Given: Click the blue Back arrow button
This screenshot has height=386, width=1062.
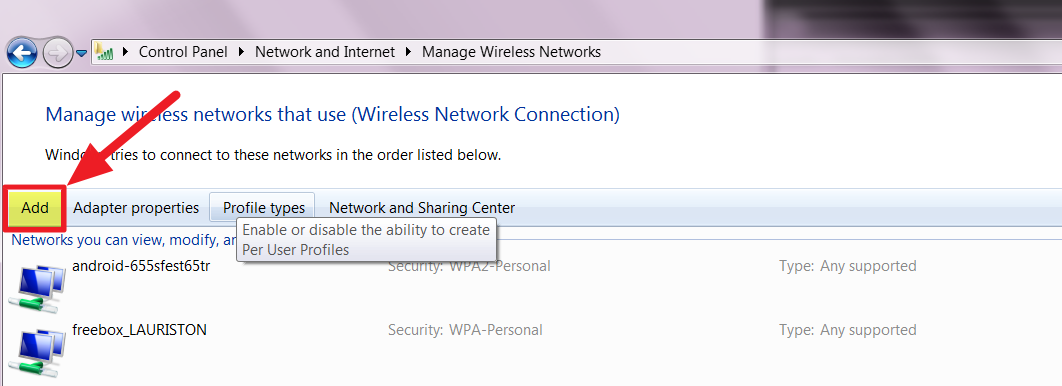Looking at the screenshot, I should (22, 53).
